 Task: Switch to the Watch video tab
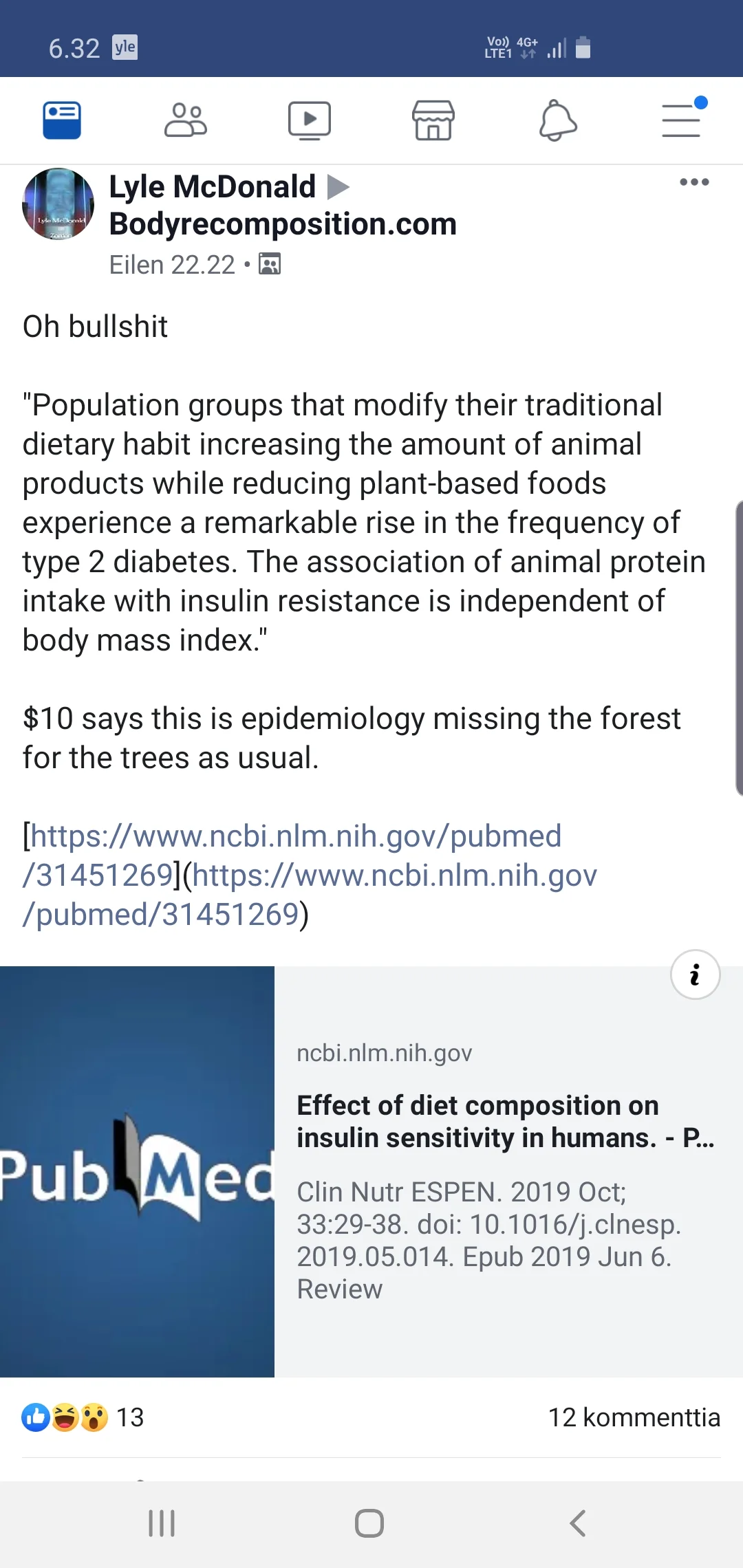tap(309, 120)
